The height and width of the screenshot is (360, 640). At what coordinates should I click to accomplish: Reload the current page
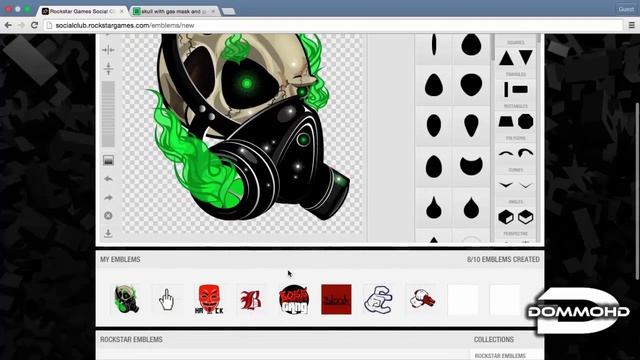tap(35, 25)
